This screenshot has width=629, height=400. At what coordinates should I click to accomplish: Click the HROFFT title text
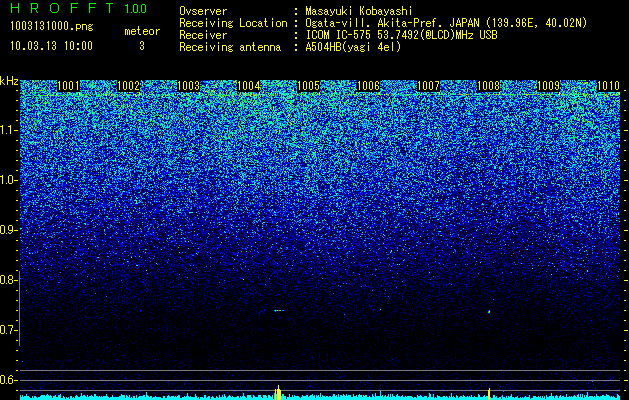[62, 8]
